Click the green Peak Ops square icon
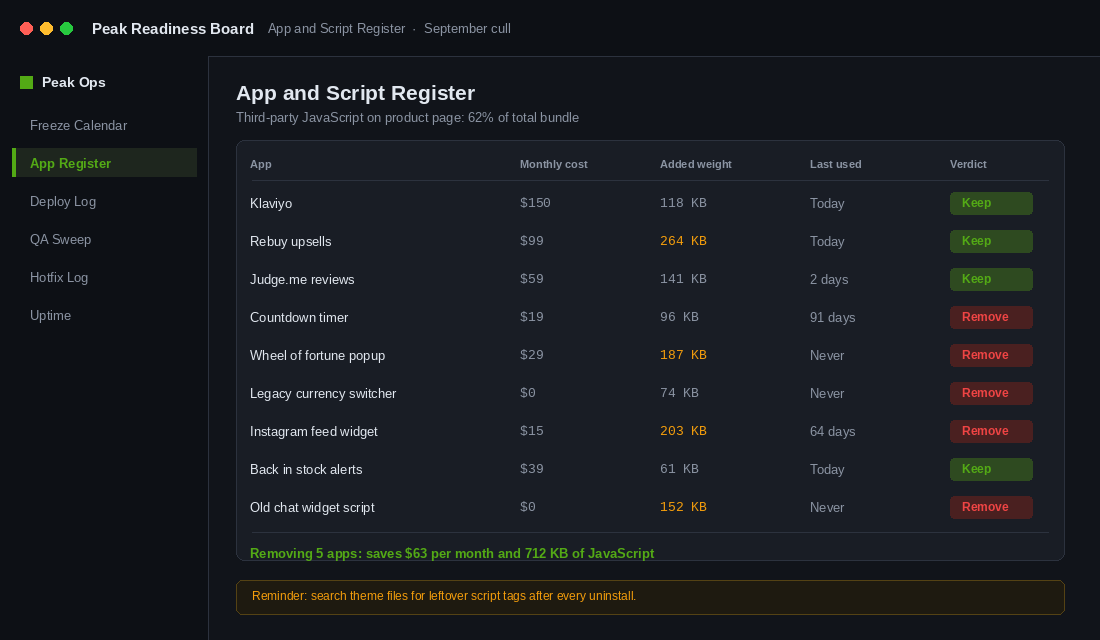1100x640 pixels. pos(27,83)
